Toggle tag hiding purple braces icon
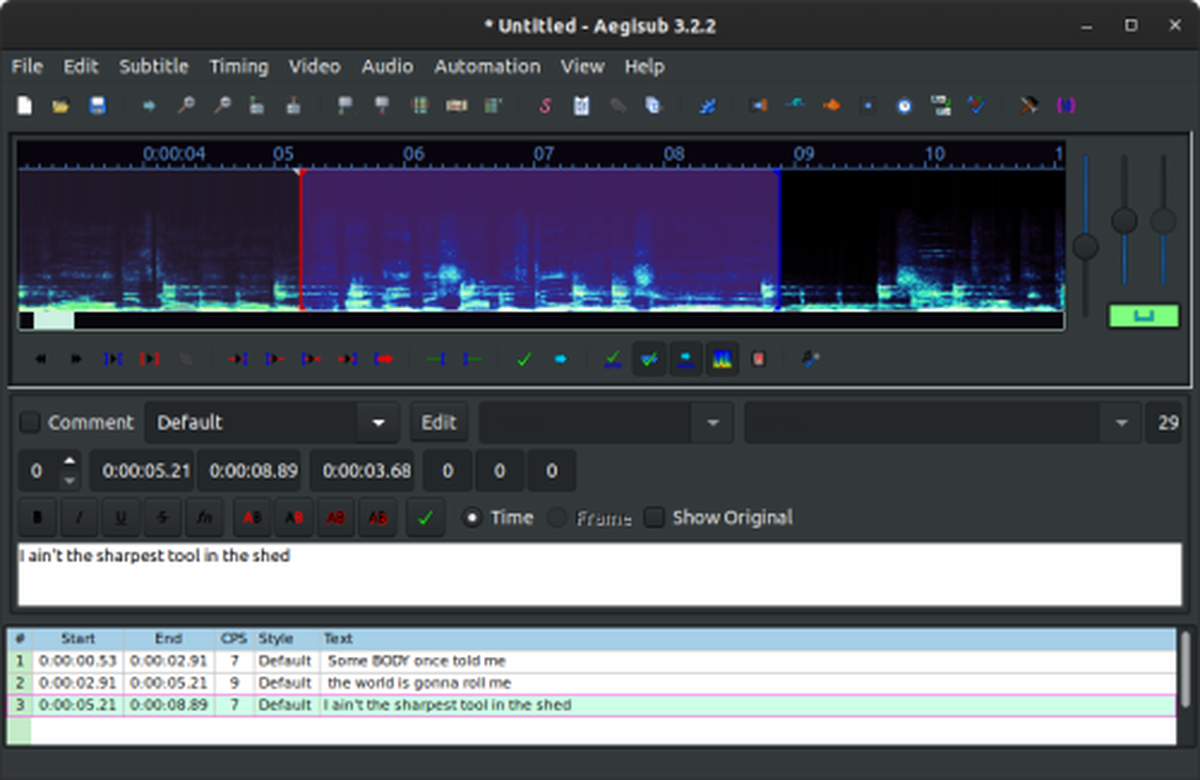The image size is (1200, 780). (1065, 105)
